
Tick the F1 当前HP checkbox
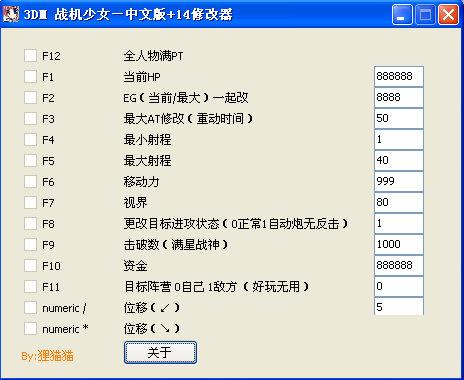30,77
